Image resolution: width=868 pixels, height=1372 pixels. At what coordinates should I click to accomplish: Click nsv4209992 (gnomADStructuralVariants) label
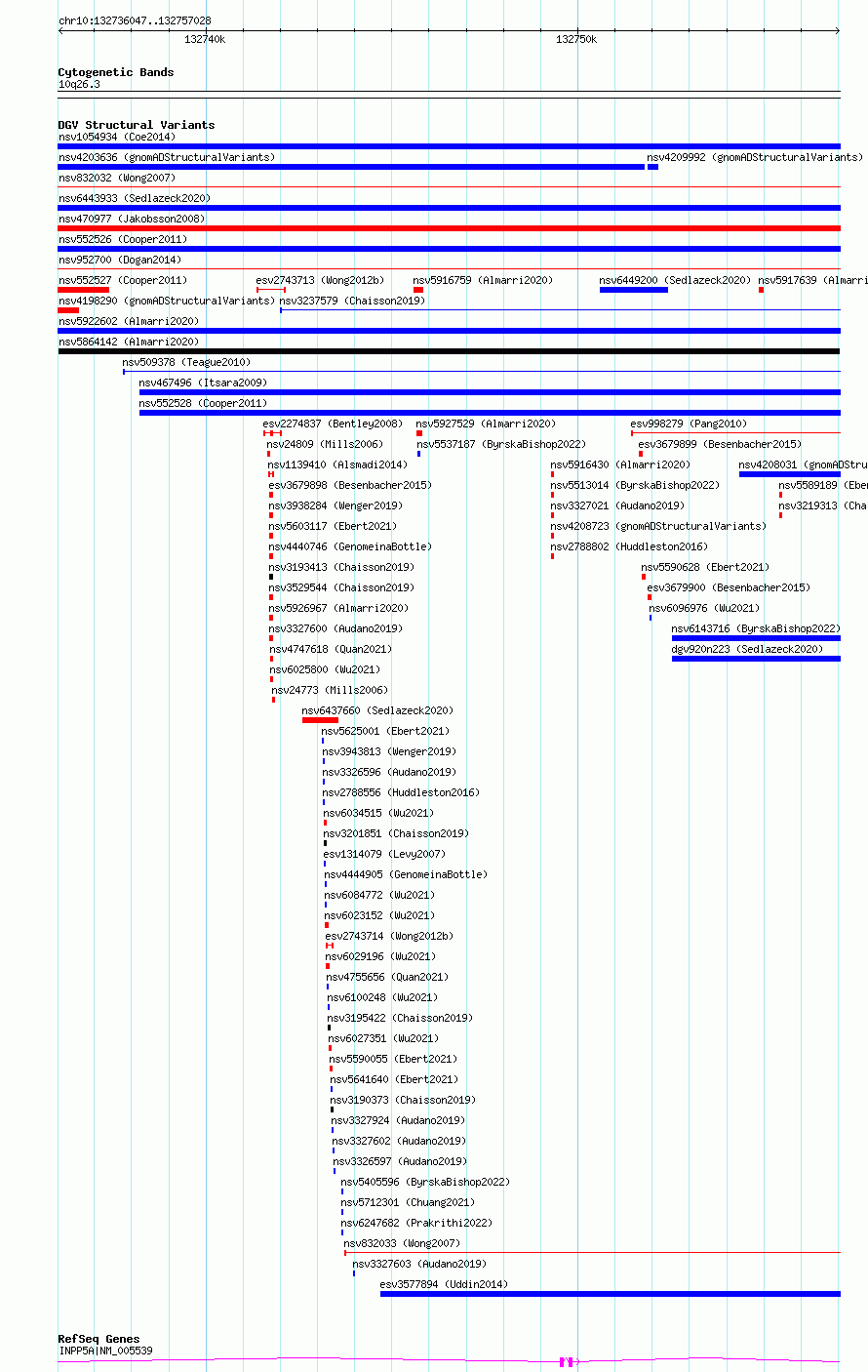(755, 157)
